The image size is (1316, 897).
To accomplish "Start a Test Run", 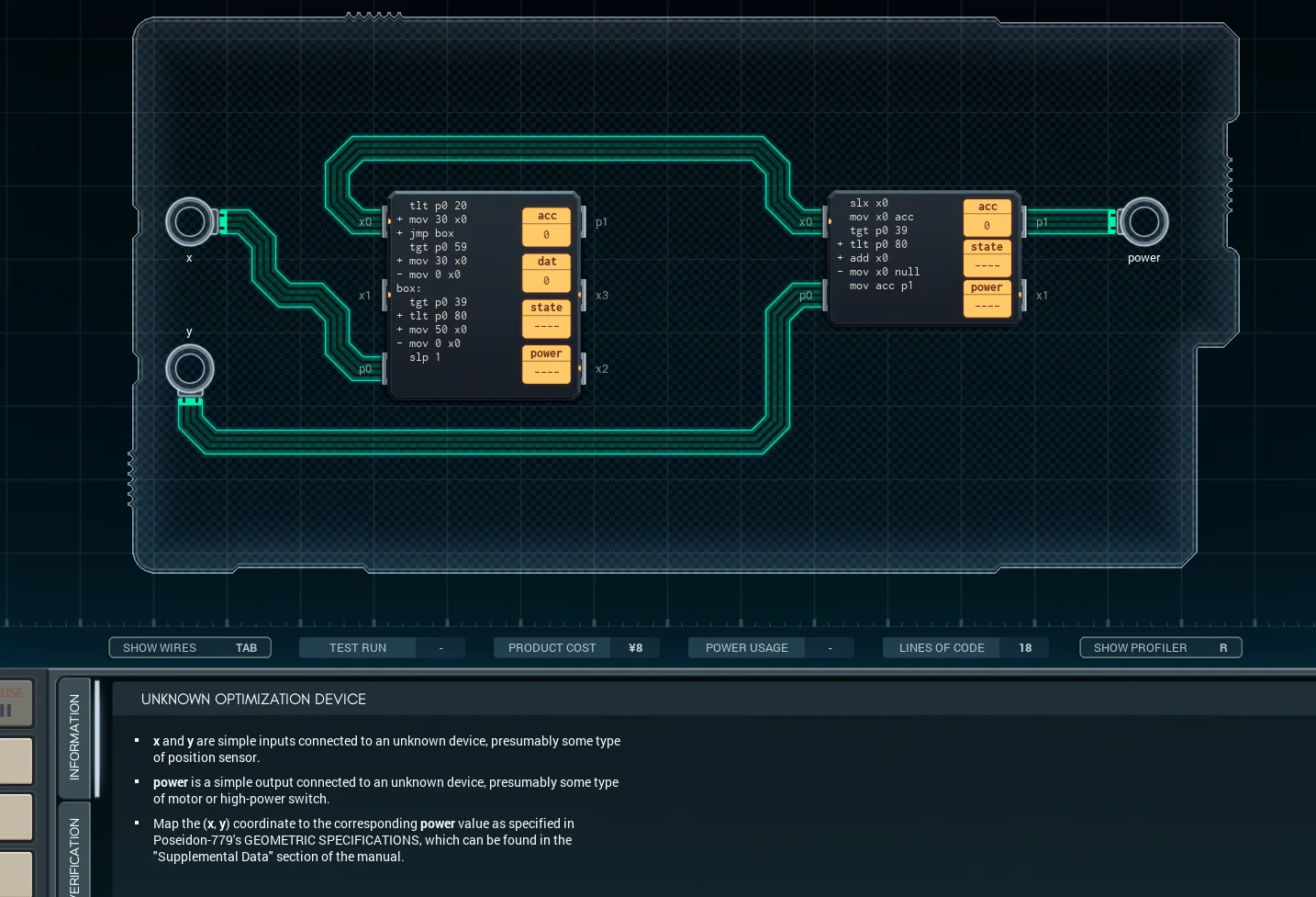I will (x=357, y=647).
